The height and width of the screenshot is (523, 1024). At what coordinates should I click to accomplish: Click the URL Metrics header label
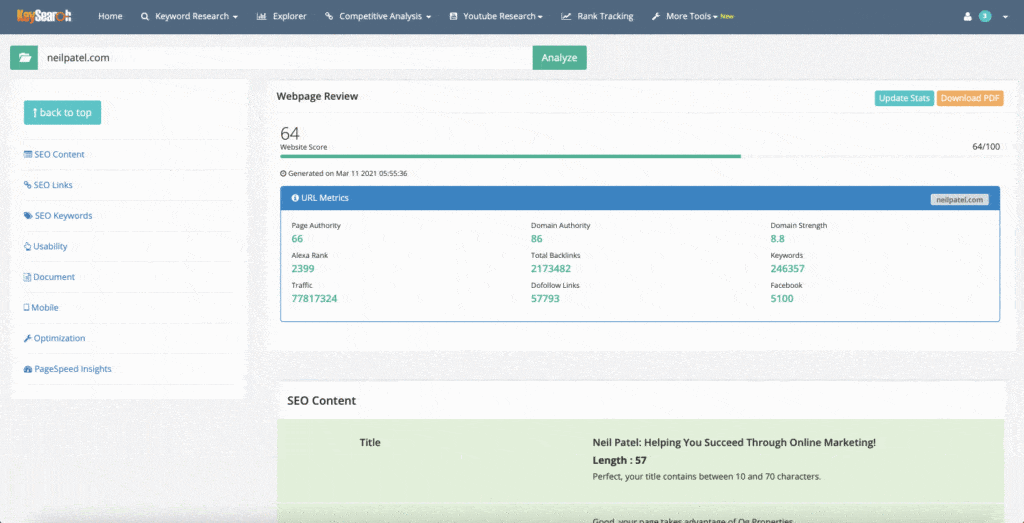point(325,198)
